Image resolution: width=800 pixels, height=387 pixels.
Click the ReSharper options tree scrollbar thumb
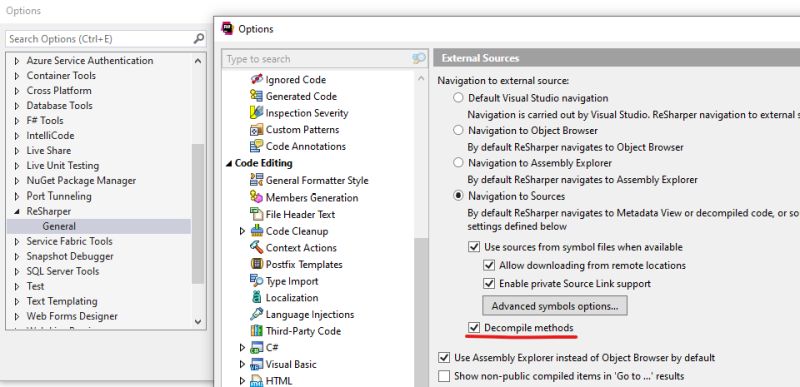[x=421, y=312]
